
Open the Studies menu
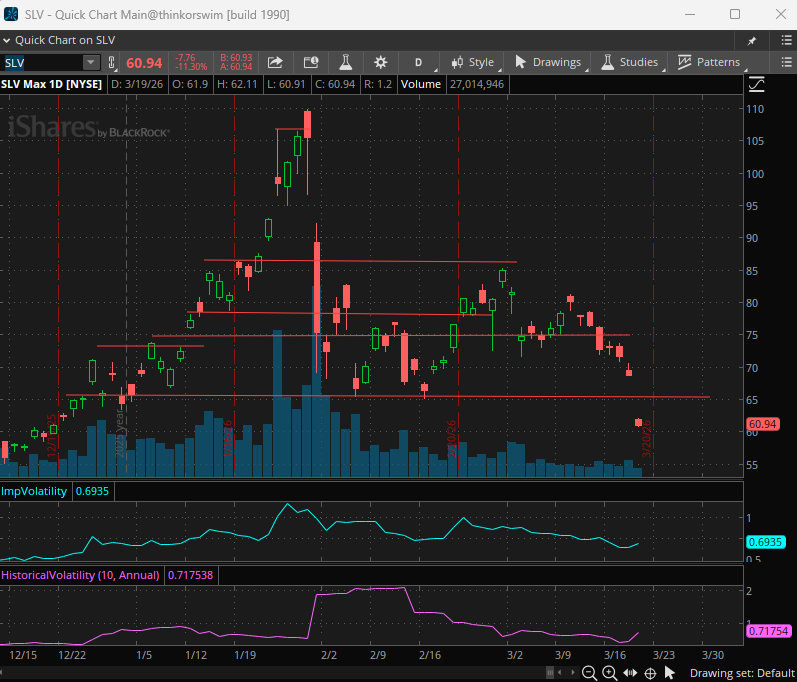630,62
